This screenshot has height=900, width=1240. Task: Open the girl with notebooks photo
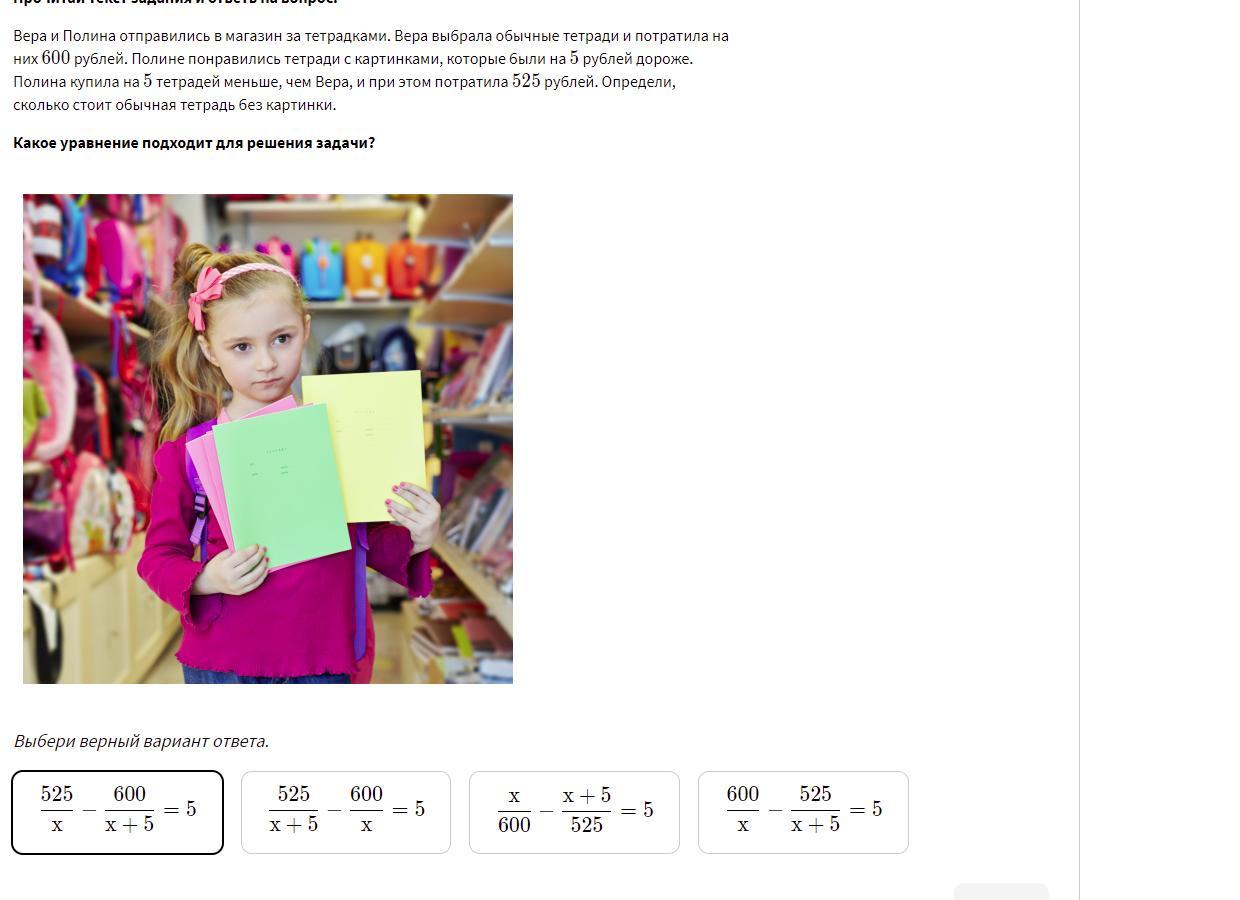pos(268,439)
